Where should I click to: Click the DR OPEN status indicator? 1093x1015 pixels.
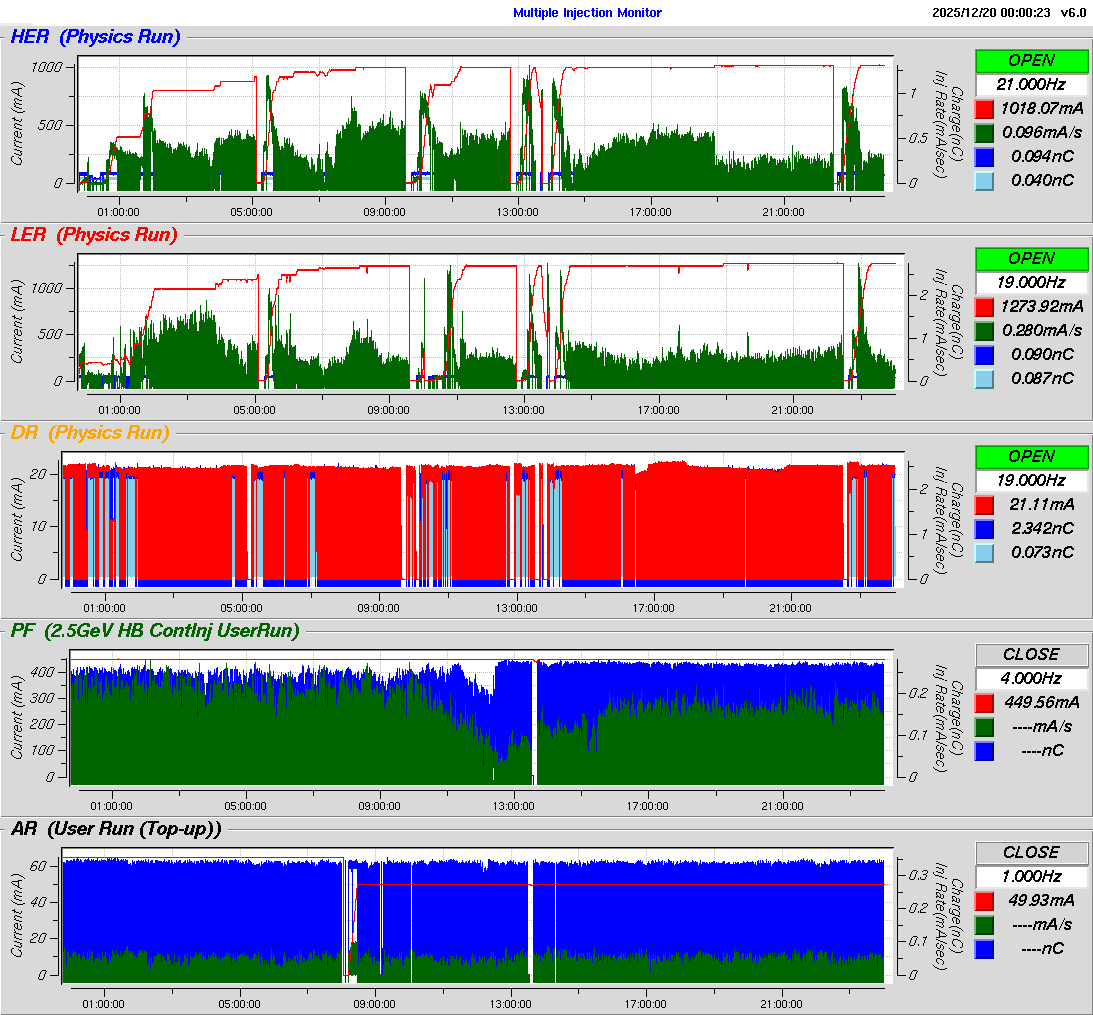pyautogui.click(x=1031, y=456)
